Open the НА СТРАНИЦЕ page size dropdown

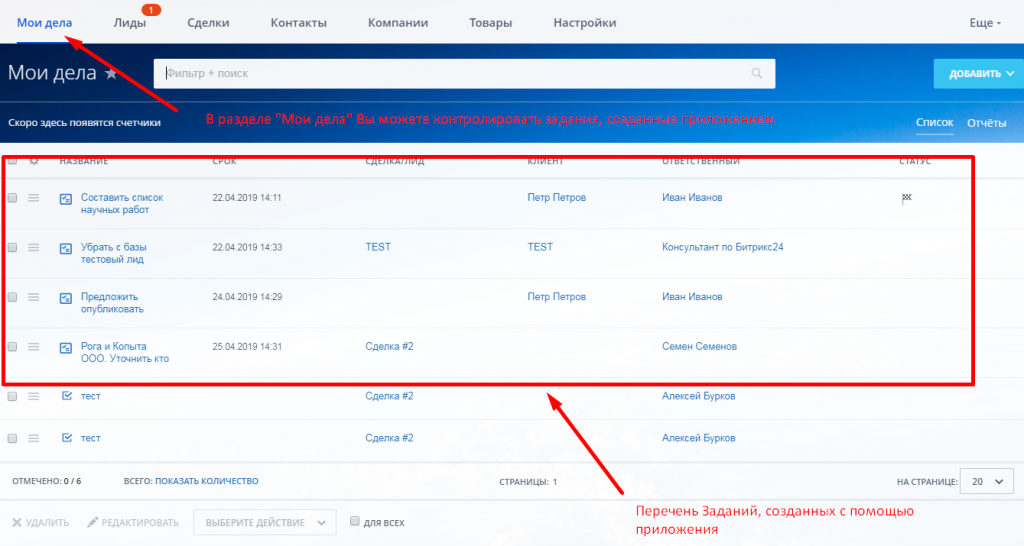[x=987, y=481]
